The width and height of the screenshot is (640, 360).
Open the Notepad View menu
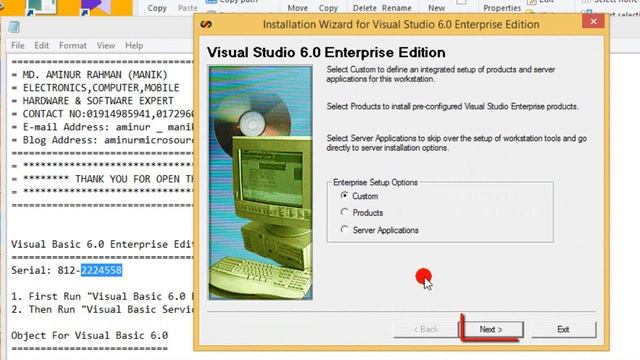tap(106, 45)
